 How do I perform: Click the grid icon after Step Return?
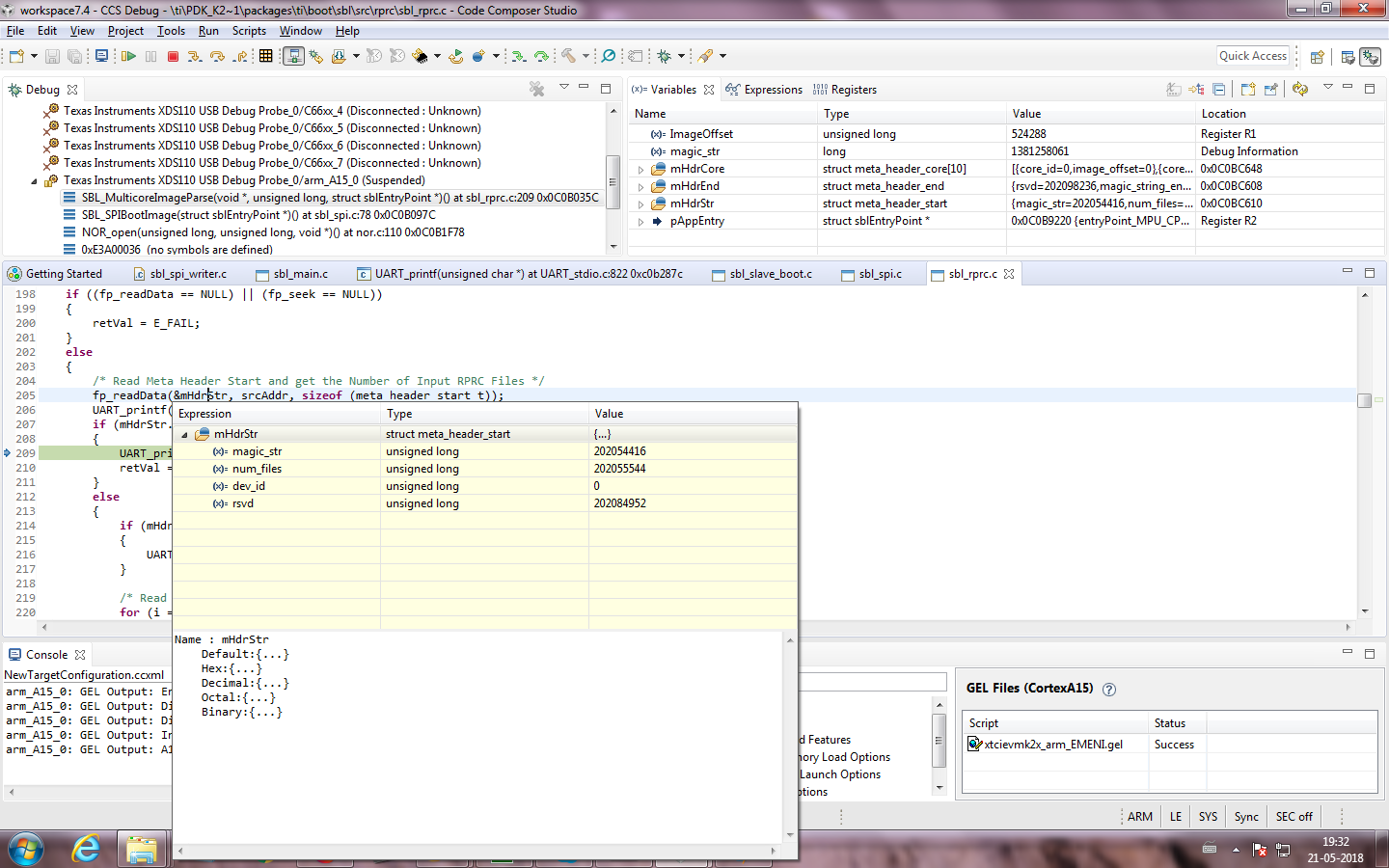click(x=266, y=56)
